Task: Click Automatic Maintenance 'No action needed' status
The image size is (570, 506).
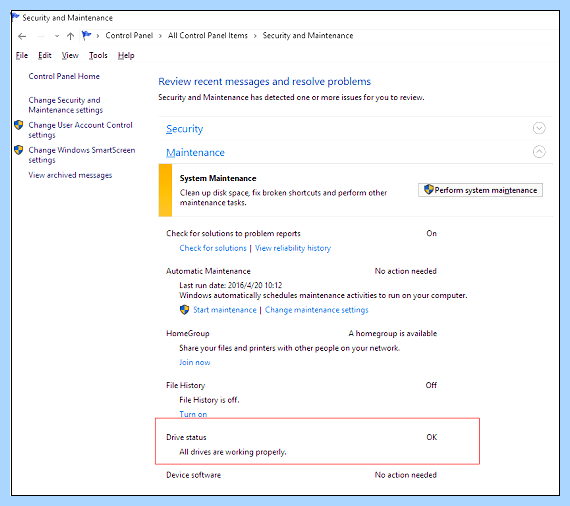Action: pyautogui.click(x=406, y=271)
